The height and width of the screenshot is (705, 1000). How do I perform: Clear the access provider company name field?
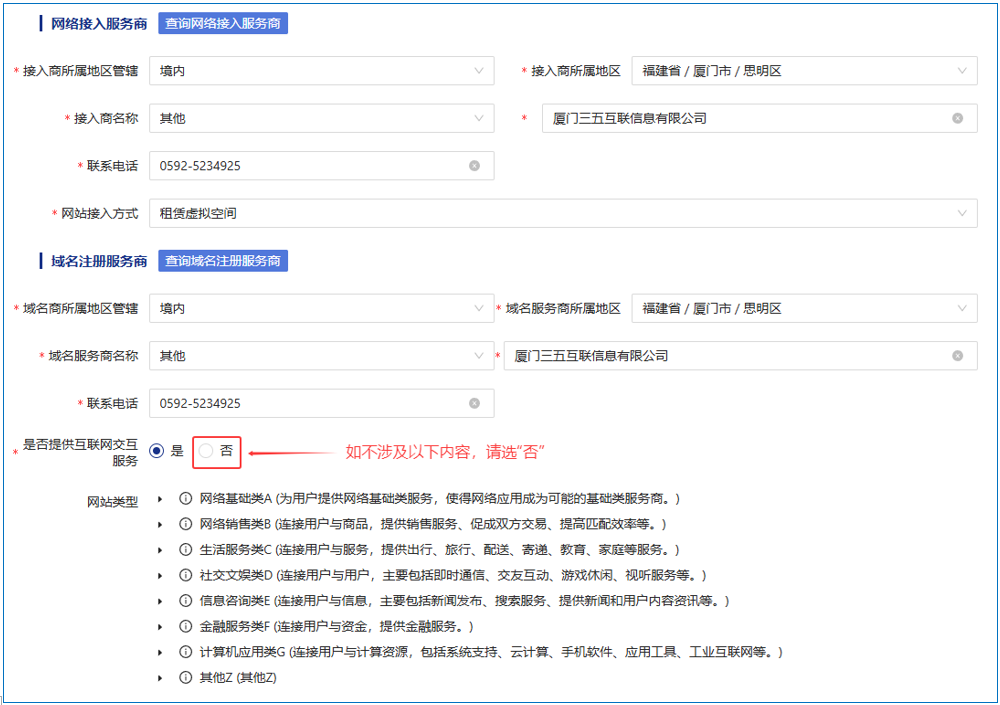click(x=957, y=118)
